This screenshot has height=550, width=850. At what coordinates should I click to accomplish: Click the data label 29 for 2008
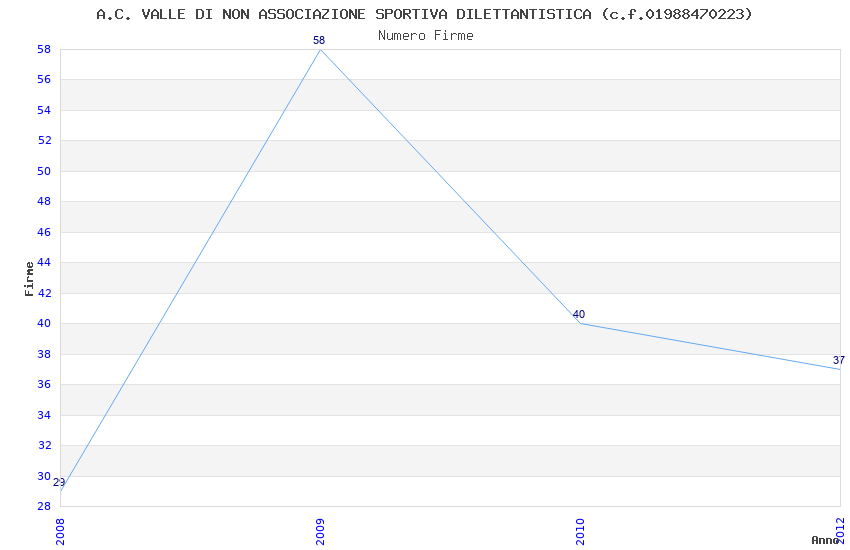point(59,482)
